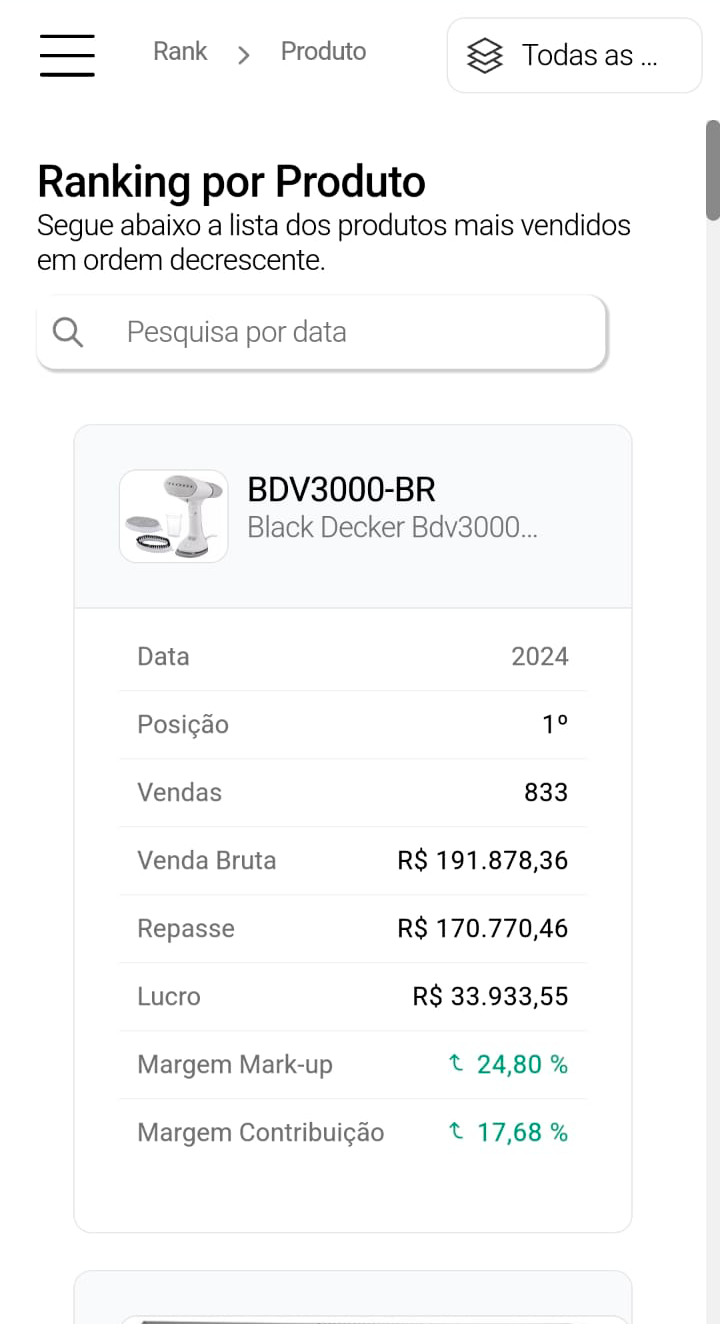Click the breadcrumb chevron separator
This screenshot has width=720, height=1324.
pos(243,55)
